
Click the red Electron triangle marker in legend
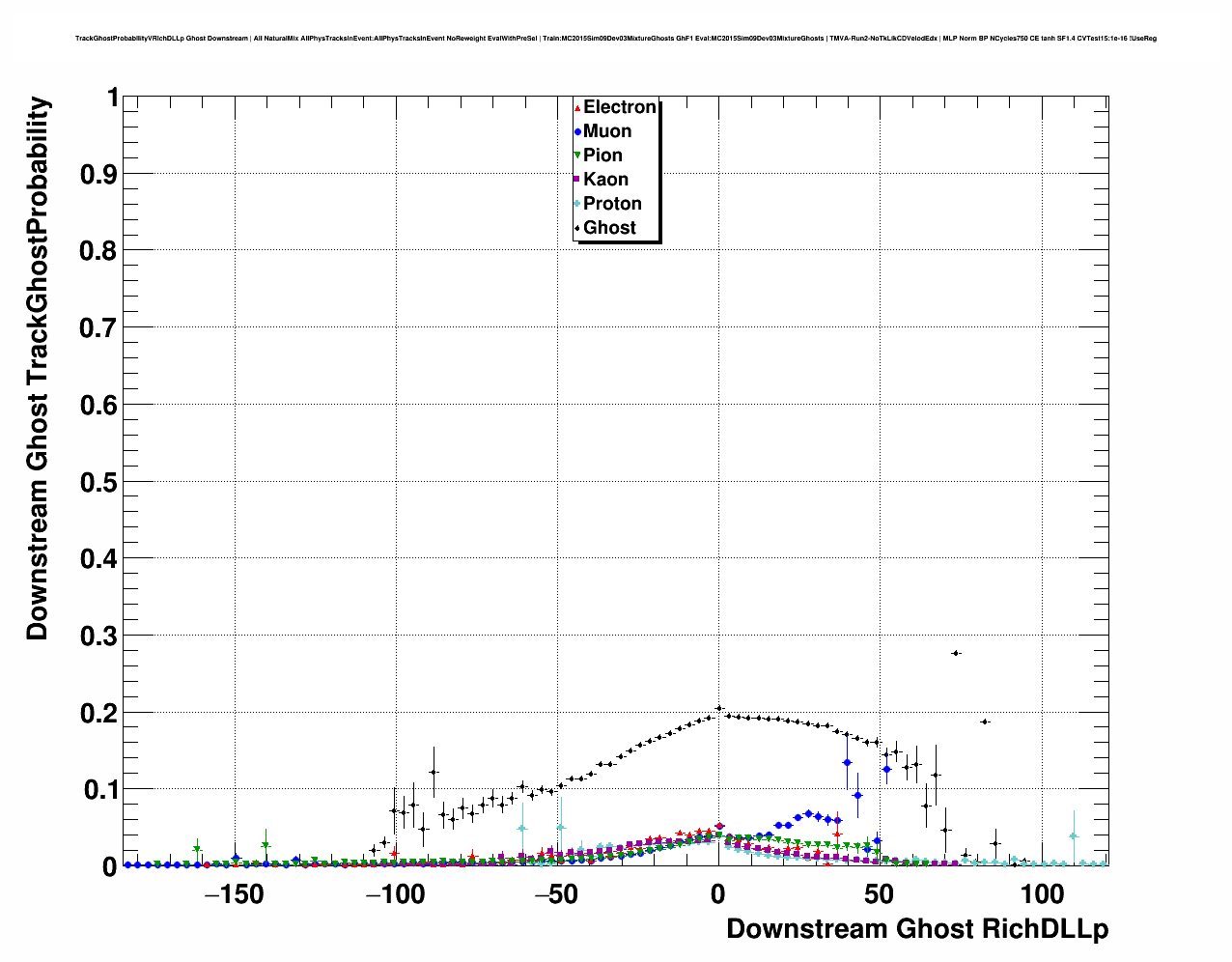[577, 108]
